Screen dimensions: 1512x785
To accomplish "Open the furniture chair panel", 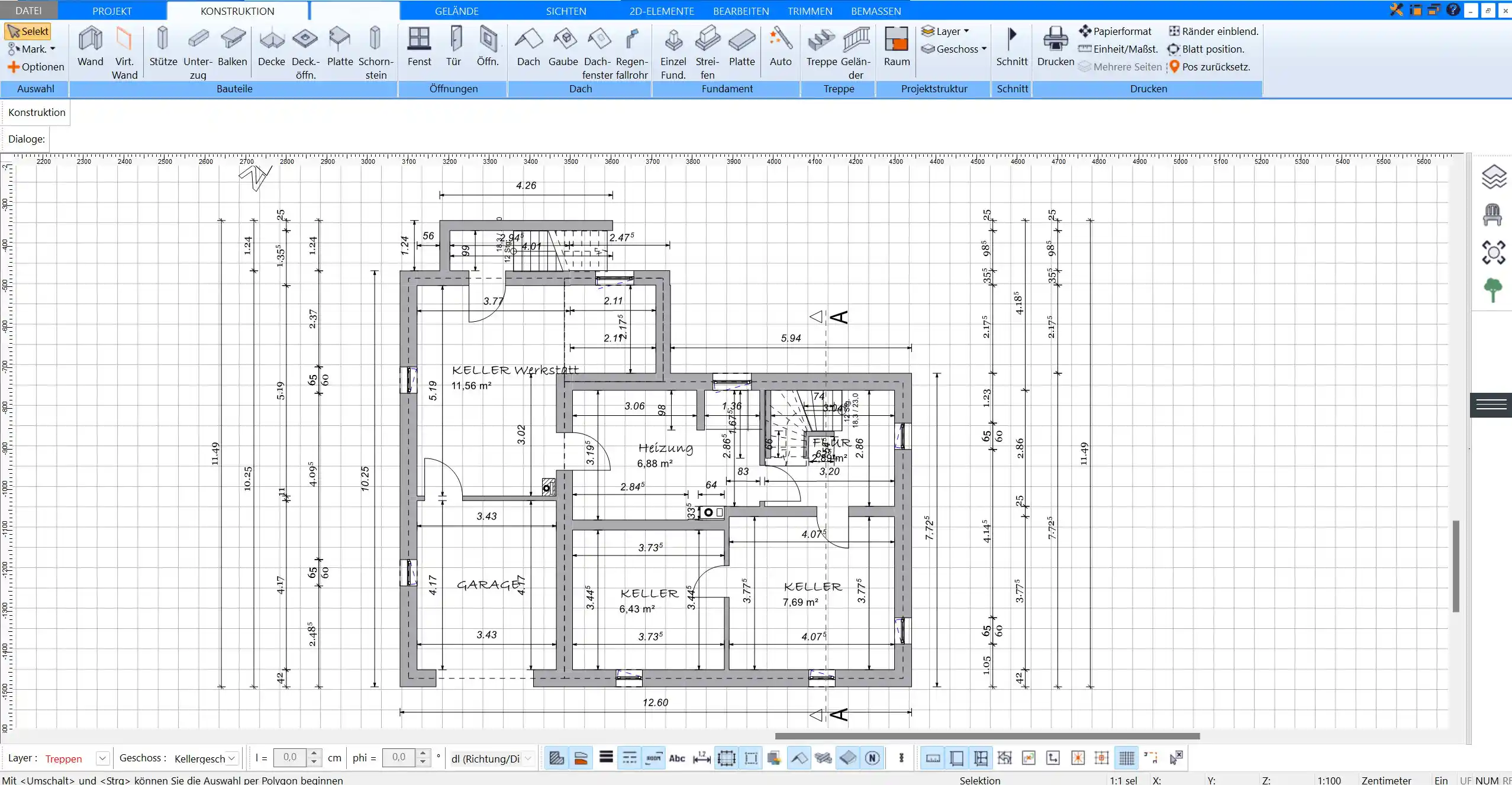I will pos(1493,215).
